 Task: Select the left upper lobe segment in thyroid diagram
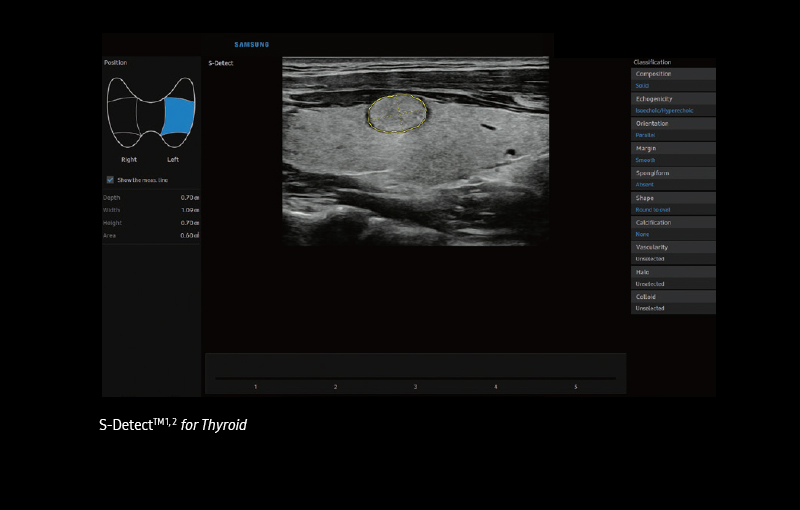pyautogui.click(x=183, y=89)
